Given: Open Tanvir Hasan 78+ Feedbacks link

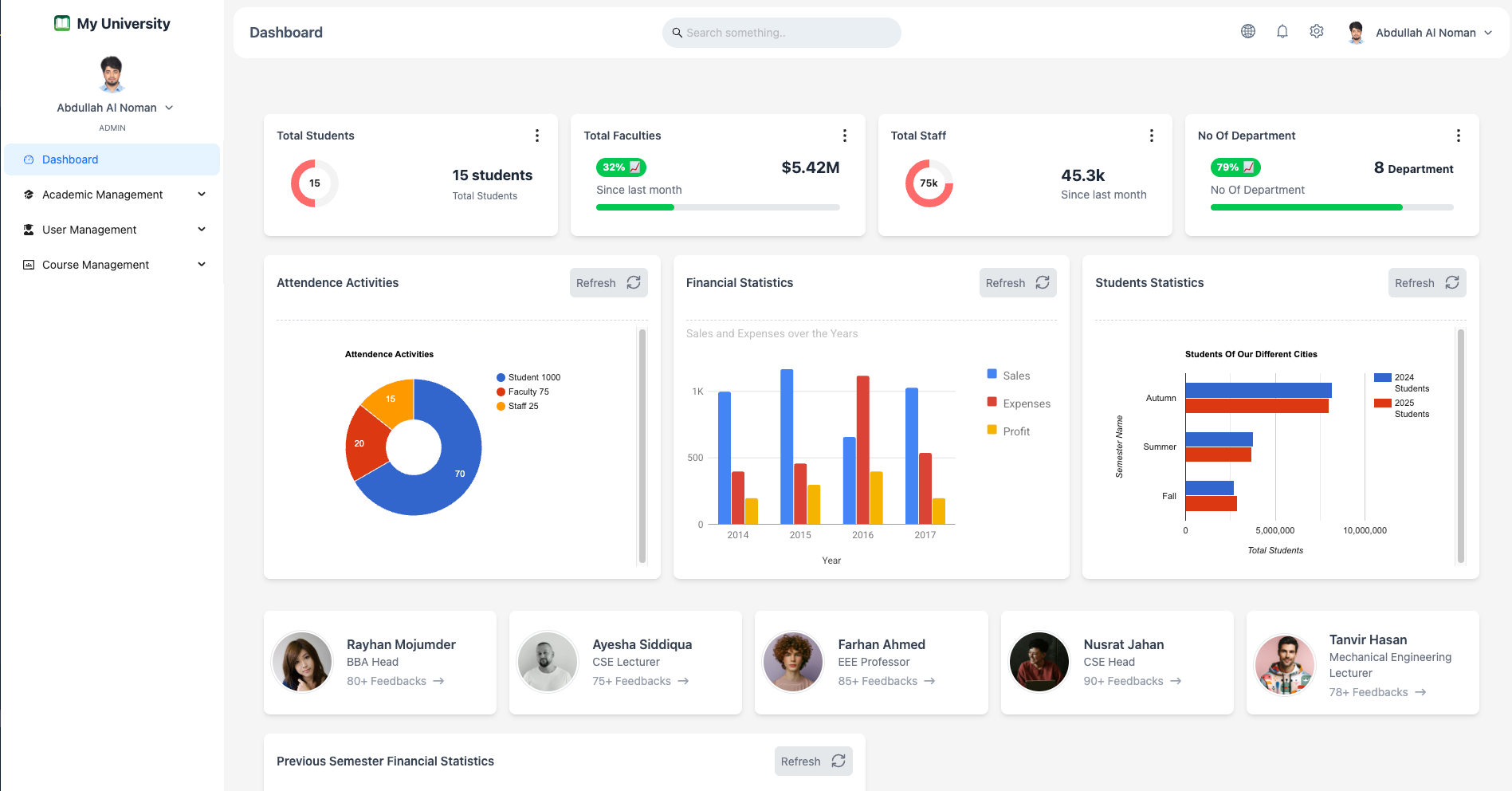Looking at the screenshot, I should (x=1378, y=692).
